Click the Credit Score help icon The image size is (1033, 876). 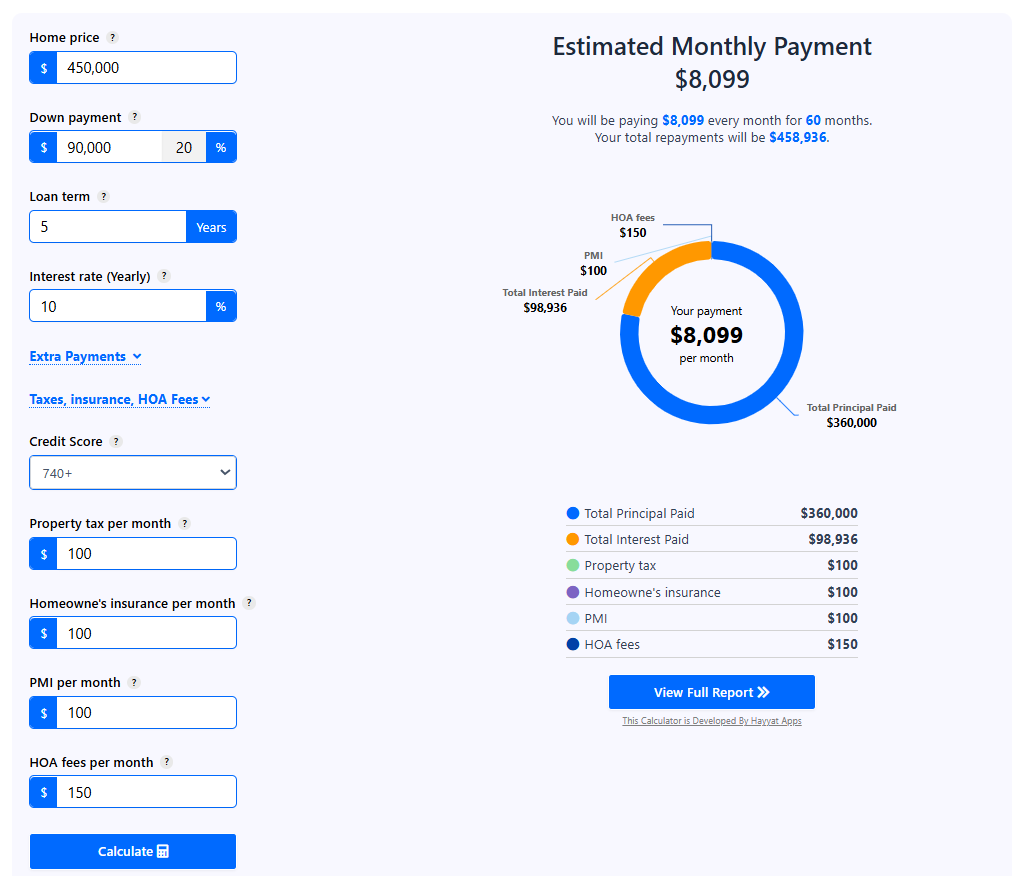[117, 441]
